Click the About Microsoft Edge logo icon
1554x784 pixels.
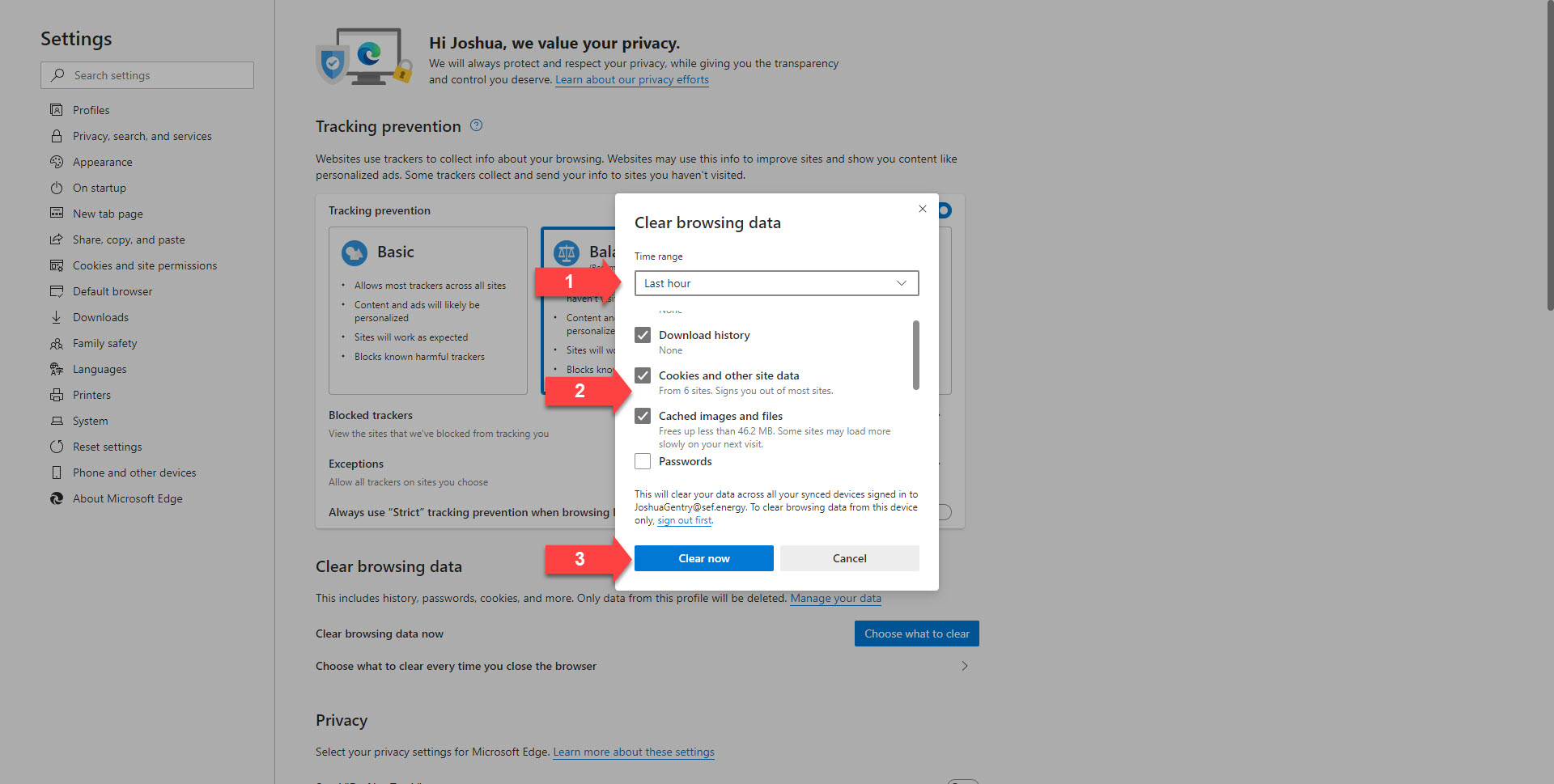pos(57,498)
